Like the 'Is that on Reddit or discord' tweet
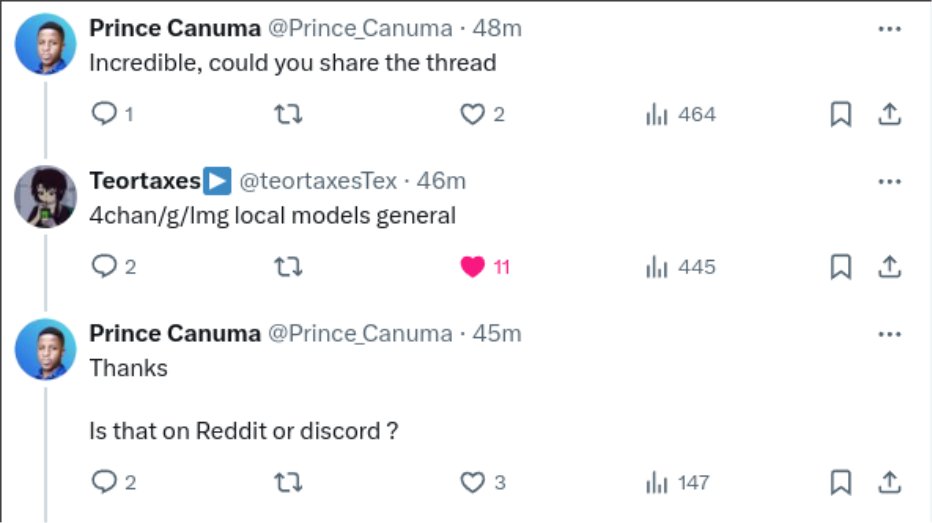932x523 pixels. click(472, 483)
